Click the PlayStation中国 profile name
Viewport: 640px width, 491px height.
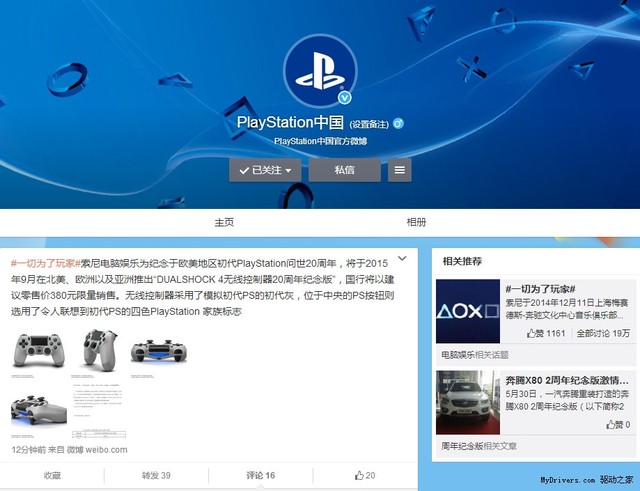tap(290, 122)
